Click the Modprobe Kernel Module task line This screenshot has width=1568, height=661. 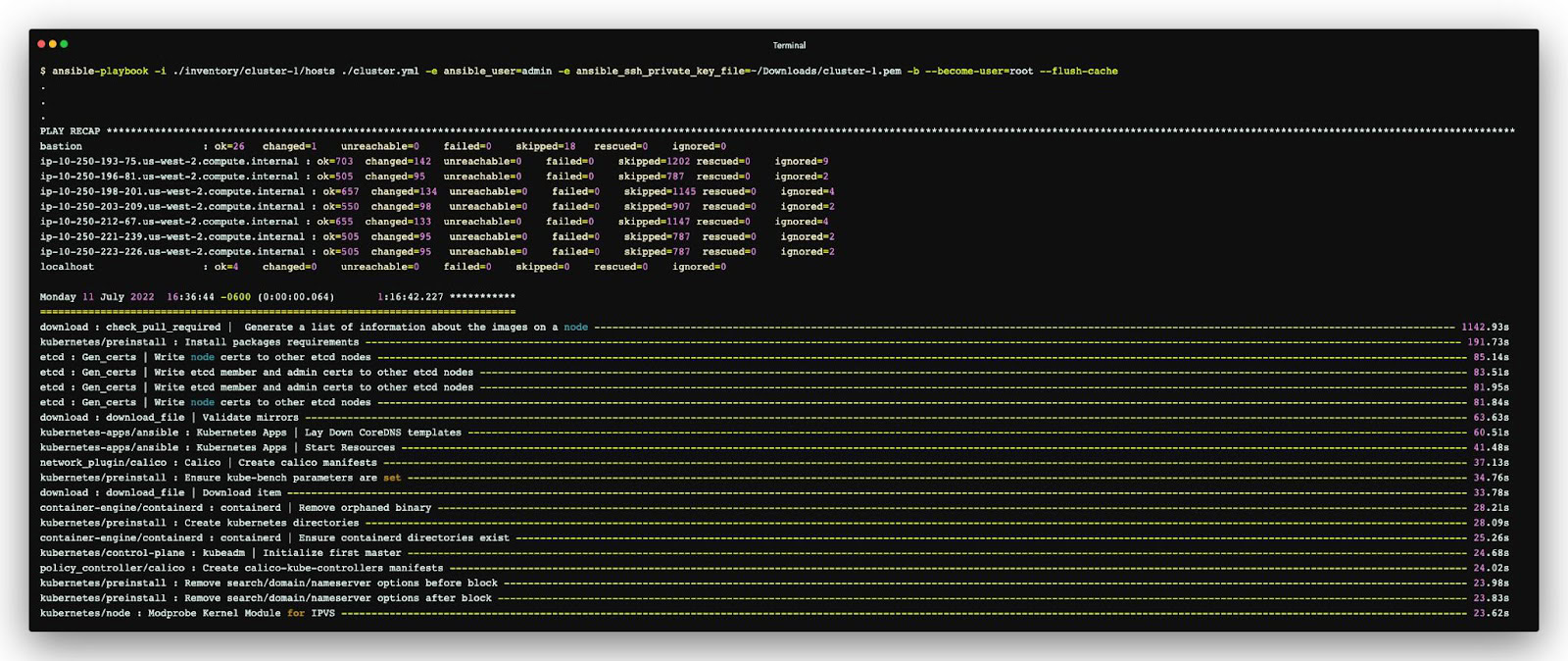click(774, 613)
